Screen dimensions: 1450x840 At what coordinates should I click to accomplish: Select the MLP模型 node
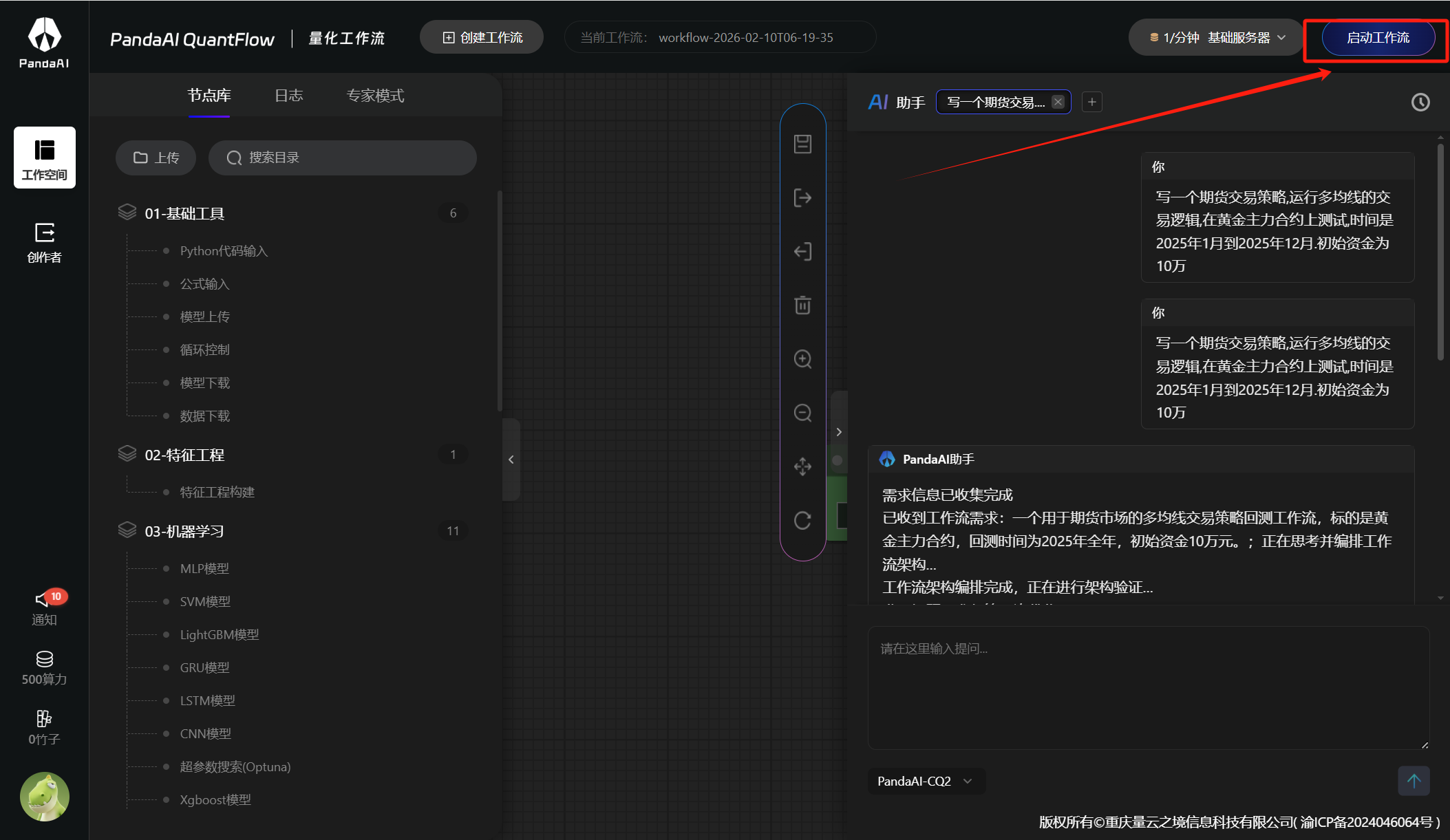tap(204, 568)
